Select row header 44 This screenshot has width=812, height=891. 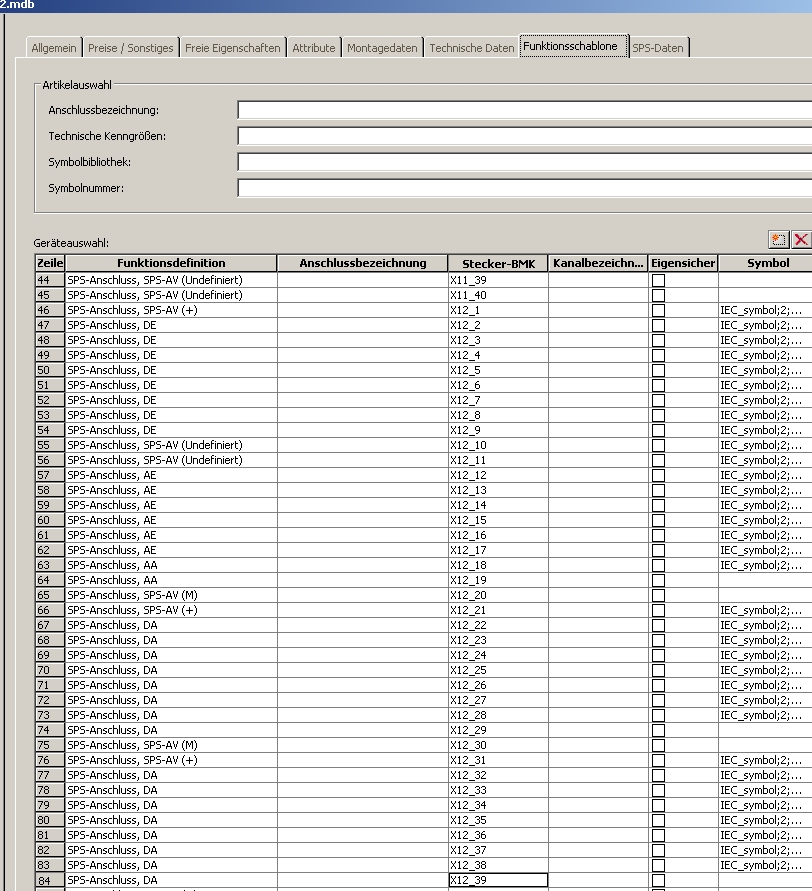(50, 280)
